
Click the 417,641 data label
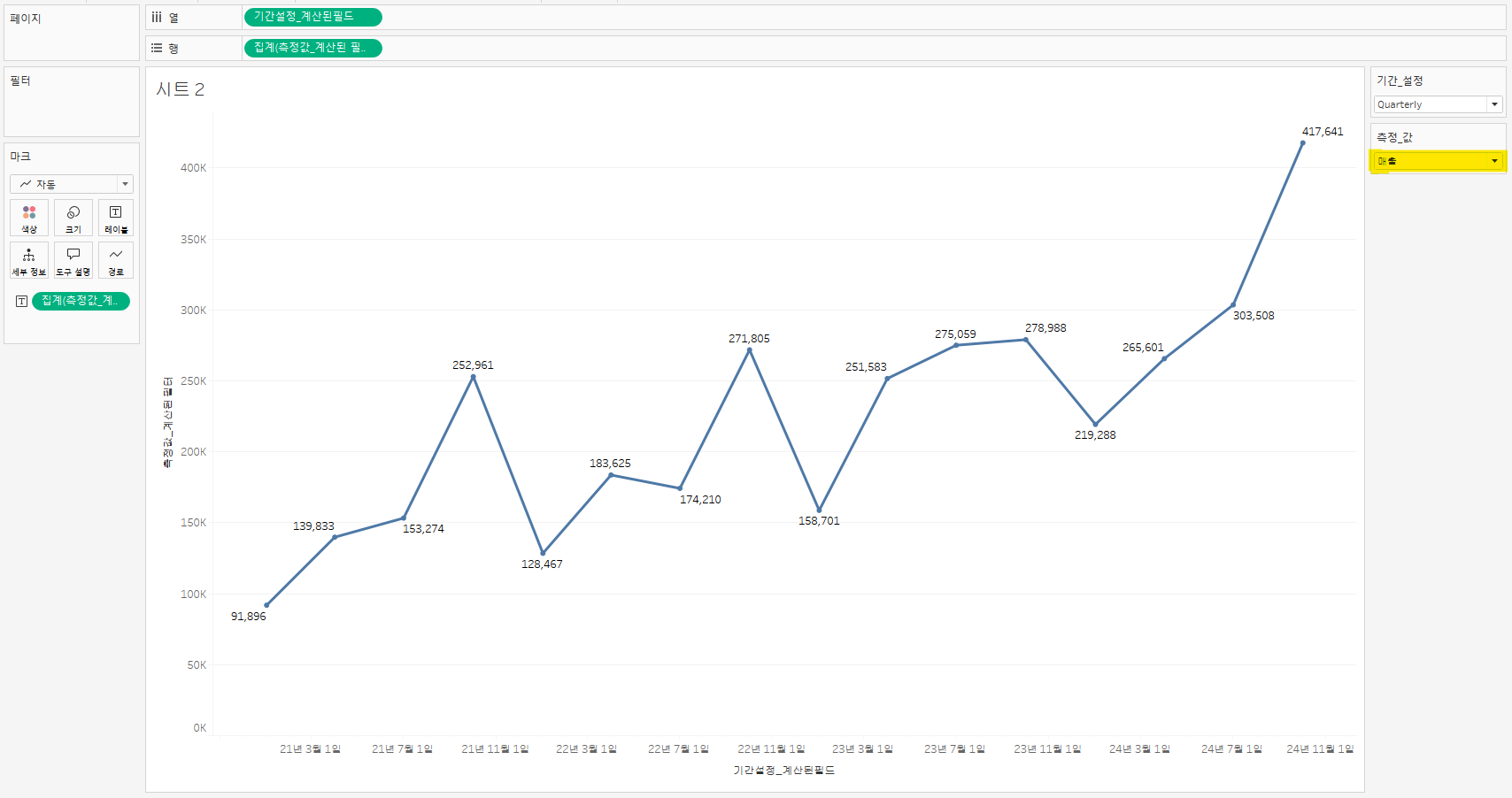pyautogui.click(x=1323, y=132)
